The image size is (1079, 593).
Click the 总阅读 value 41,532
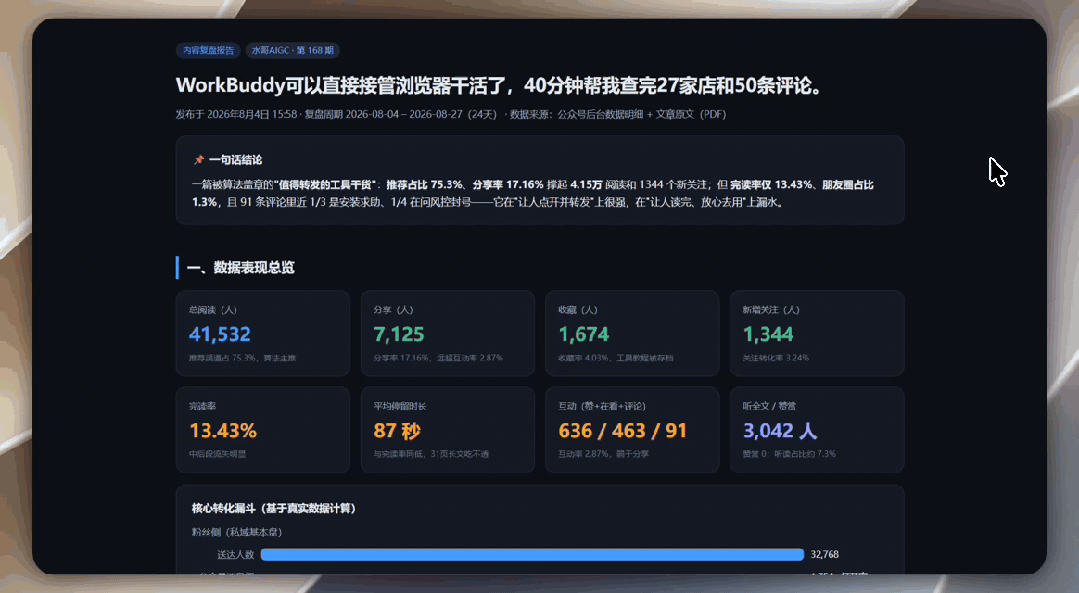220,334
